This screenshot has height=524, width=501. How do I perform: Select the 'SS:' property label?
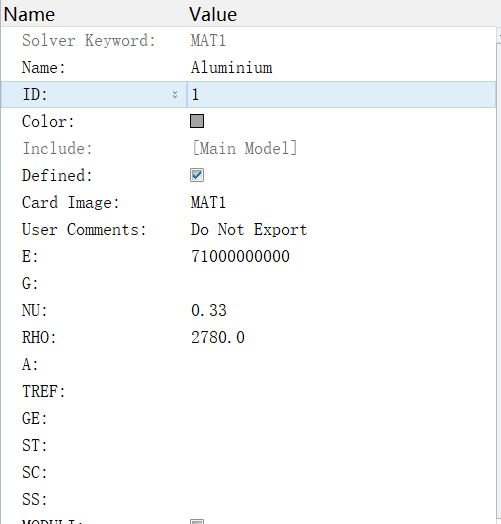click(x=35, y=500)
